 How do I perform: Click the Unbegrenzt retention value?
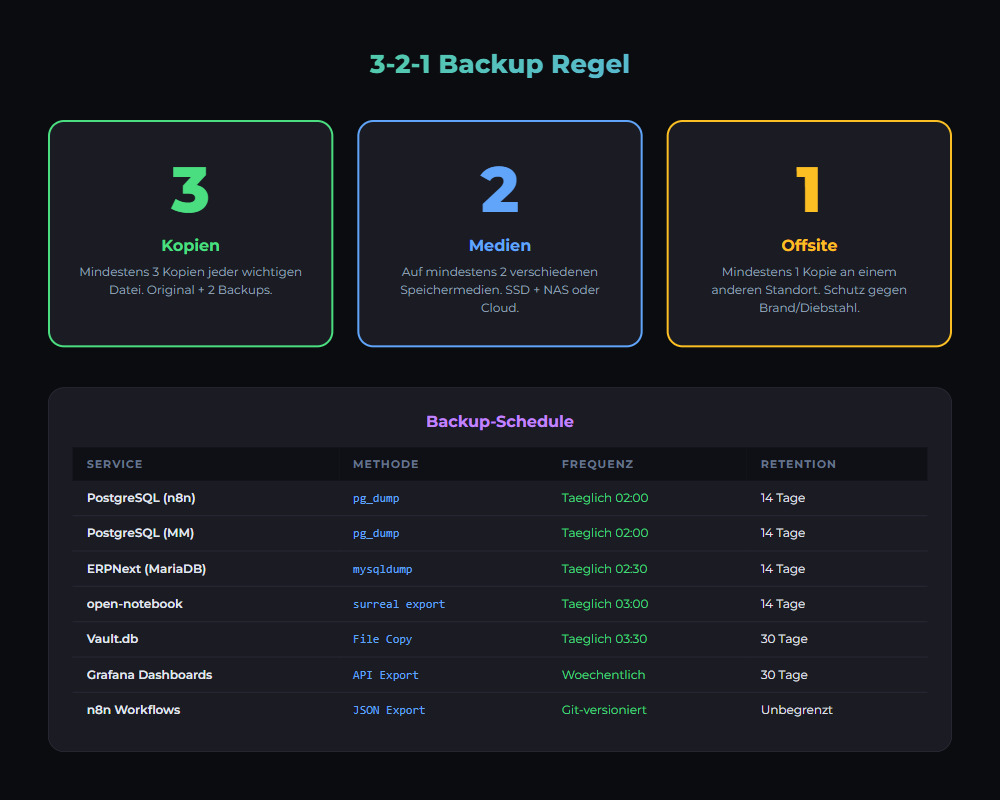point(797,710)
